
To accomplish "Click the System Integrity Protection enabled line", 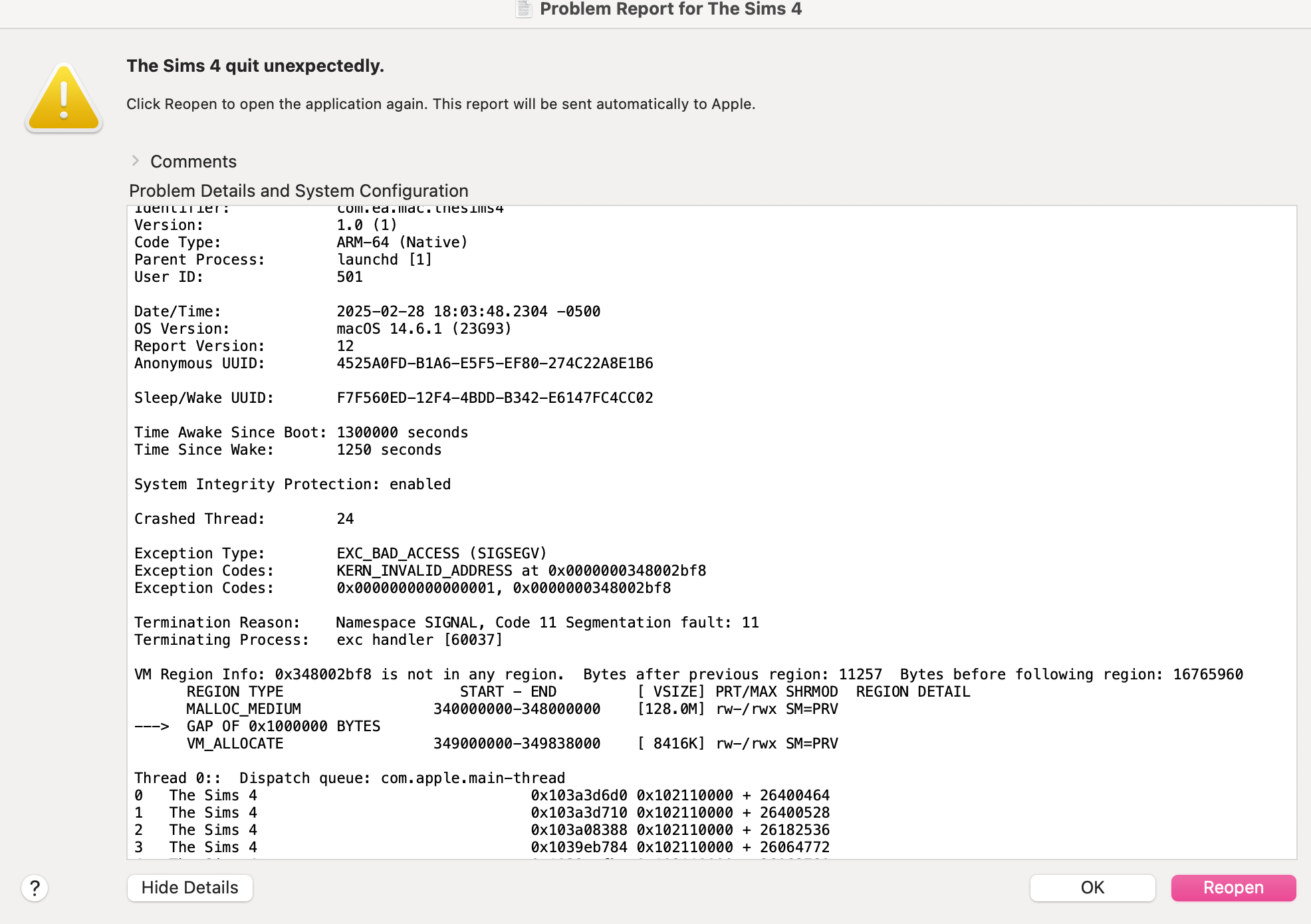I will [x=293, y=484].
